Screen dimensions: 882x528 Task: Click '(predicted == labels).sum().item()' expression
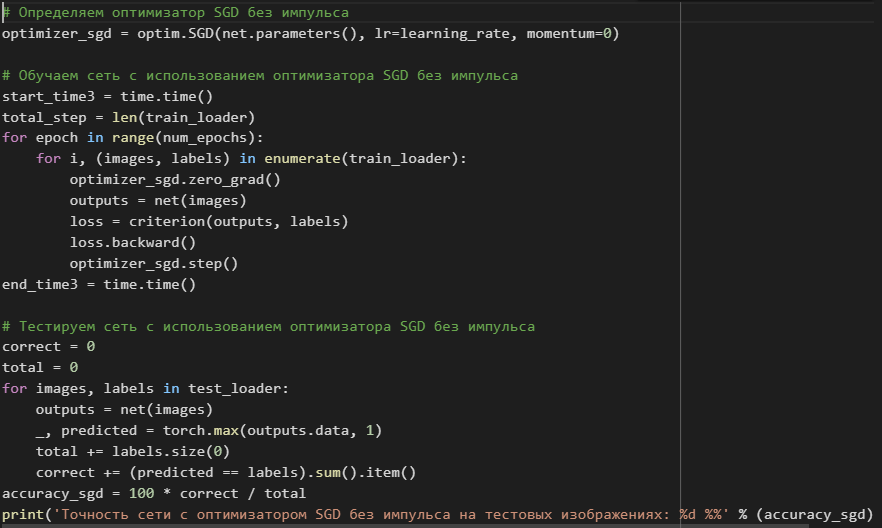click(x=273, y=473)
